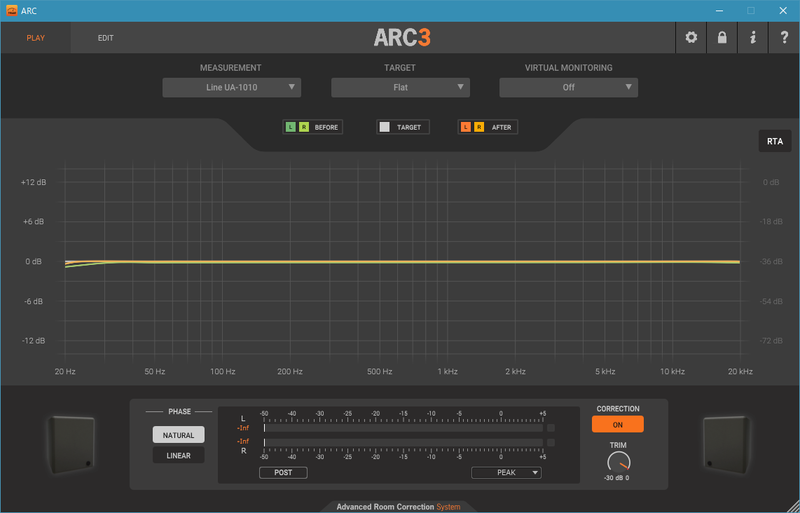The height and width of the screenshot is (513, 800).
Task: Open the Measurement dropdown Line UA-1010
Action: pyautogui.click(x=232, y=87)
